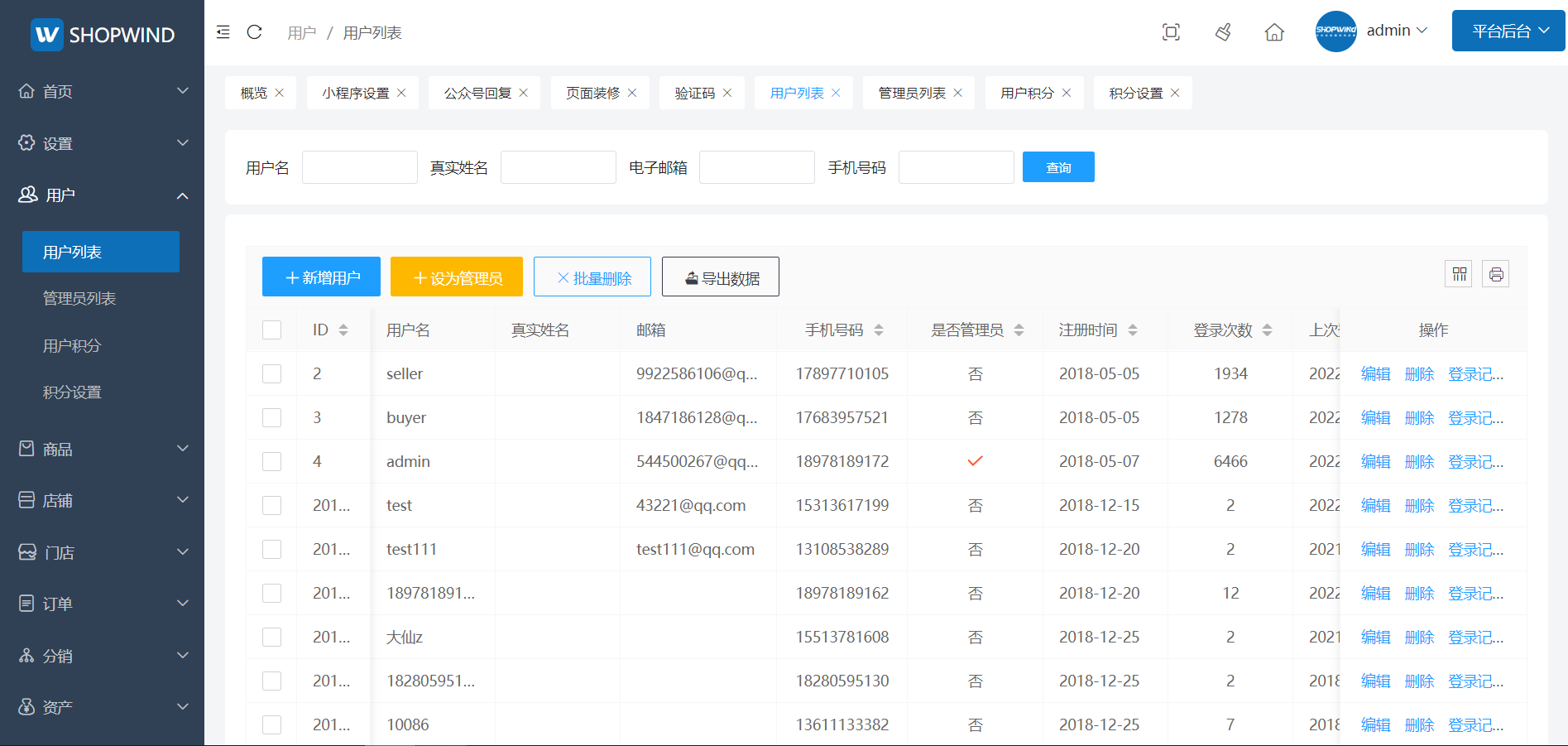Sort by 手机号码 column arrows
This screenshot has width=1568, height=746.
[x=879, y=330]
